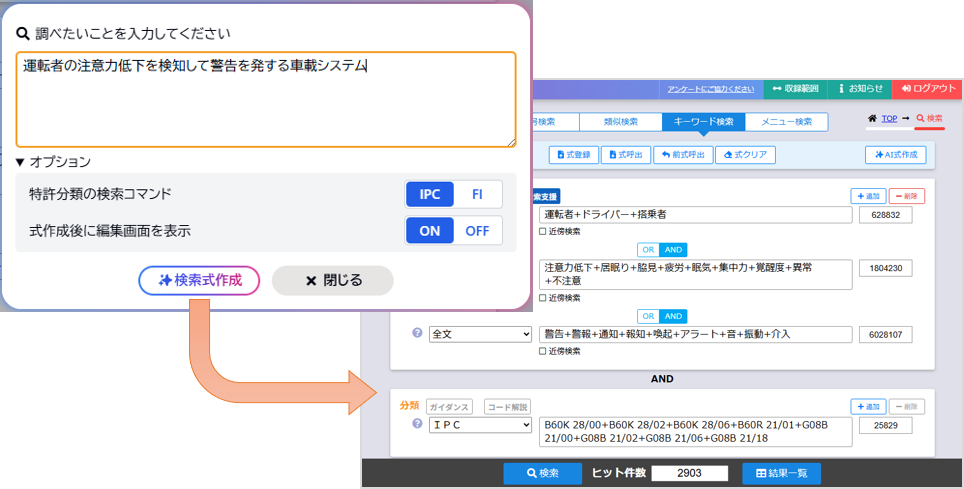Click the red 検索 breadcrumb item
The width and height of the screenshot is (964, 489).
[929, 118]
